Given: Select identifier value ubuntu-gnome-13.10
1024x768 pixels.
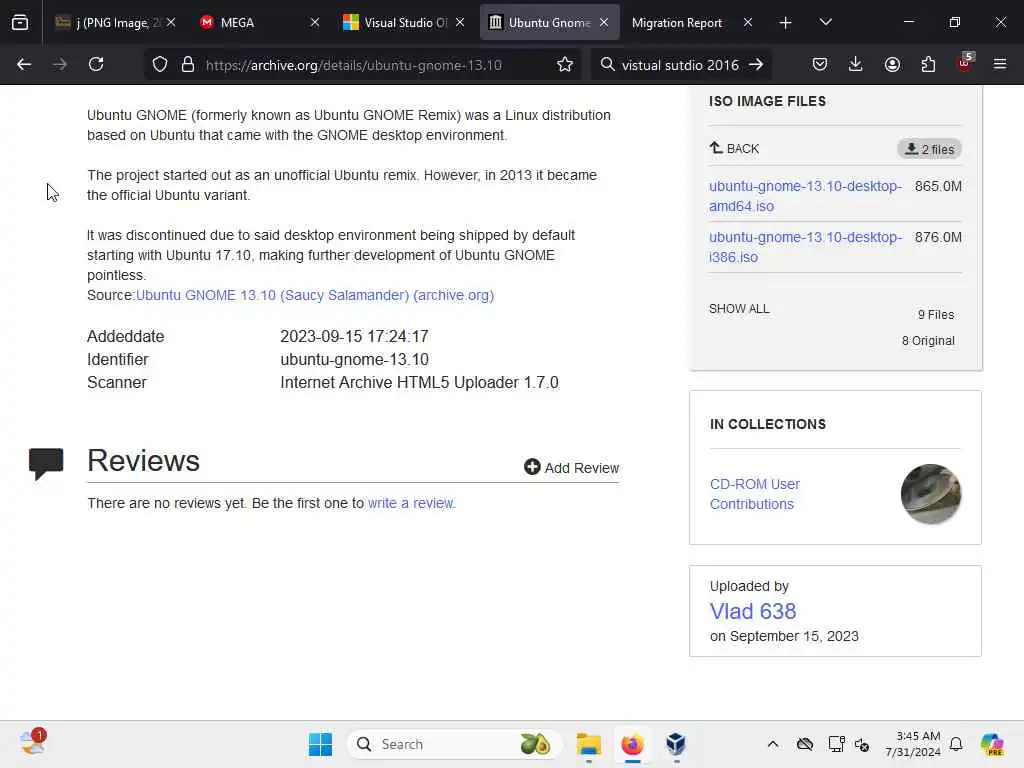Looking at the screenshot, I should pos(355,360).
